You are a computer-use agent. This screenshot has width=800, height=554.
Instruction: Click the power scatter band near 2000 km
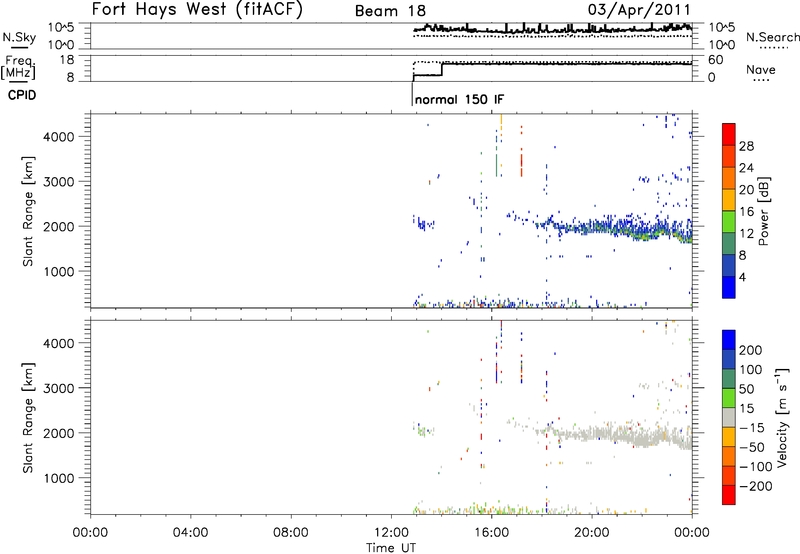[x=615, y=228]
